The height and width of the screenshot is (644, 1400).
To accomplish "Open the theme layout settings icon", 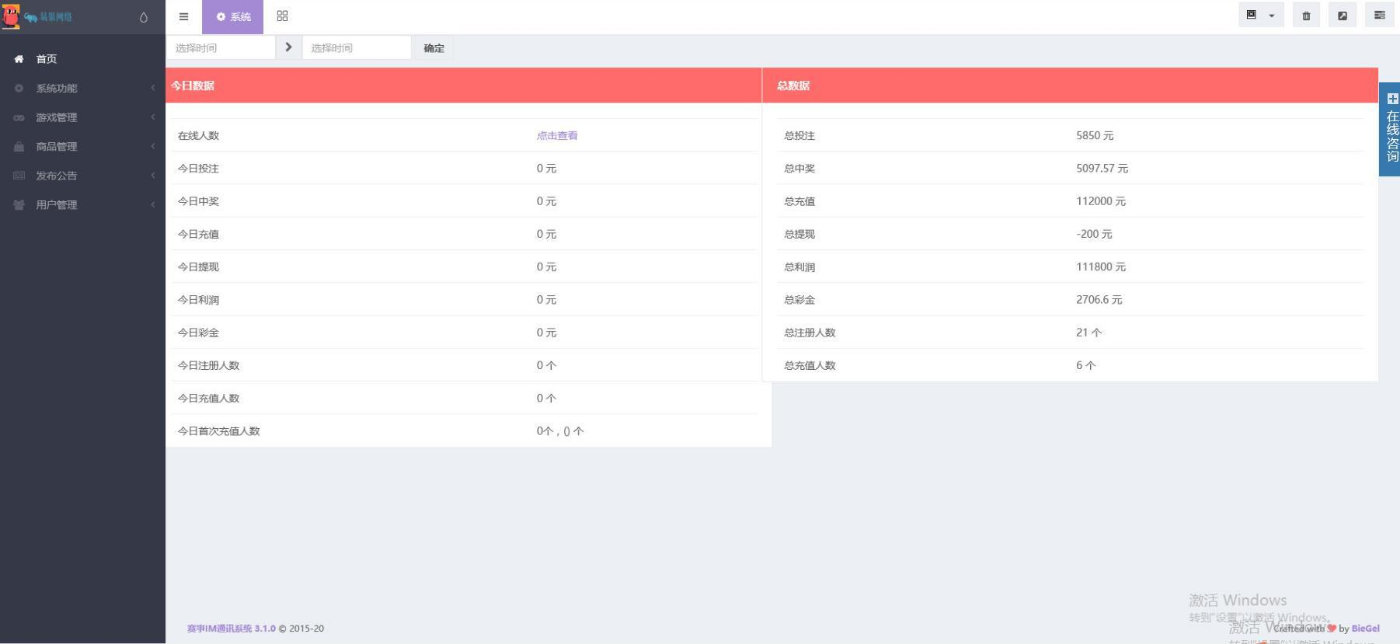I will pos(1378,16).
